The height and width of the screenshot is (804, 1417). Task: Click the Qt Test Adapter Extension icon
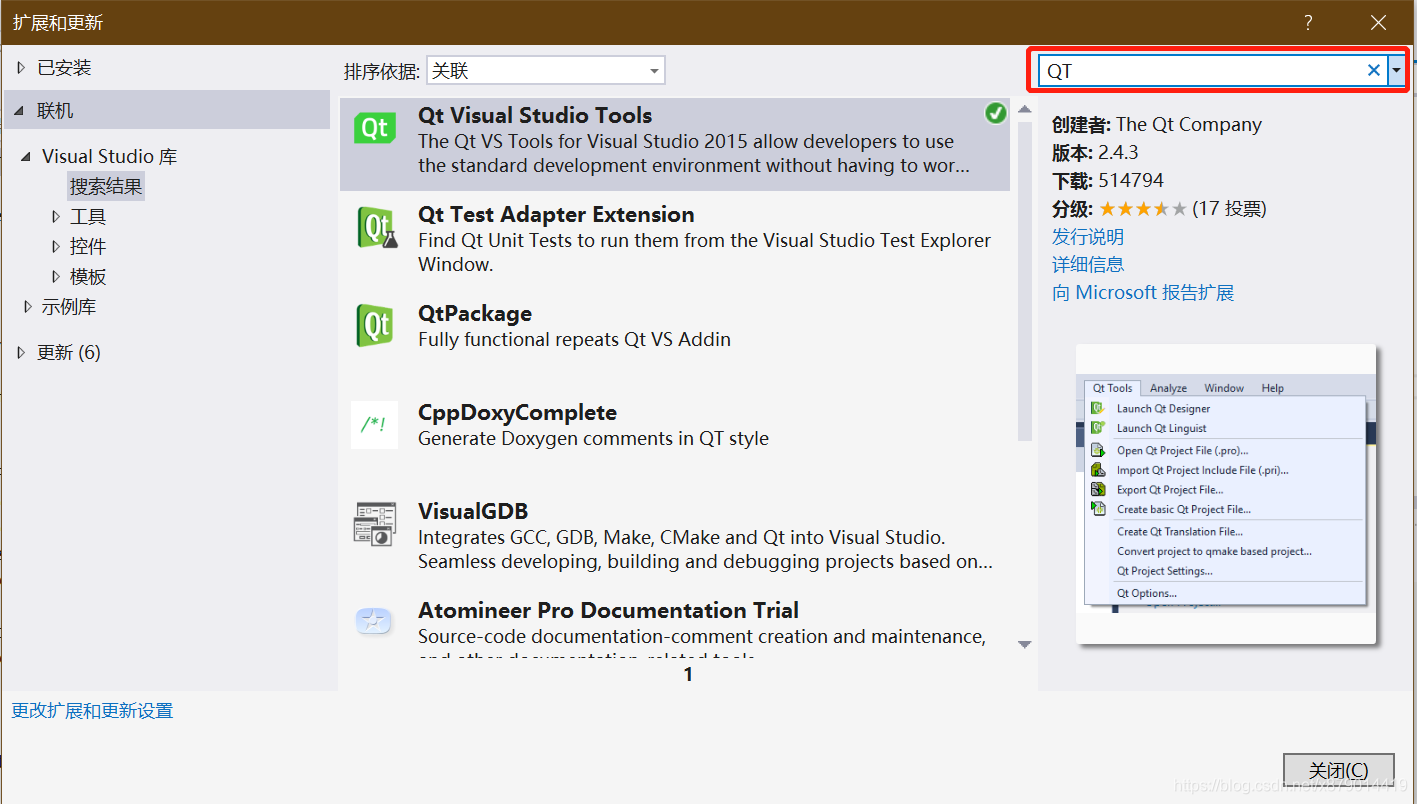377,227
